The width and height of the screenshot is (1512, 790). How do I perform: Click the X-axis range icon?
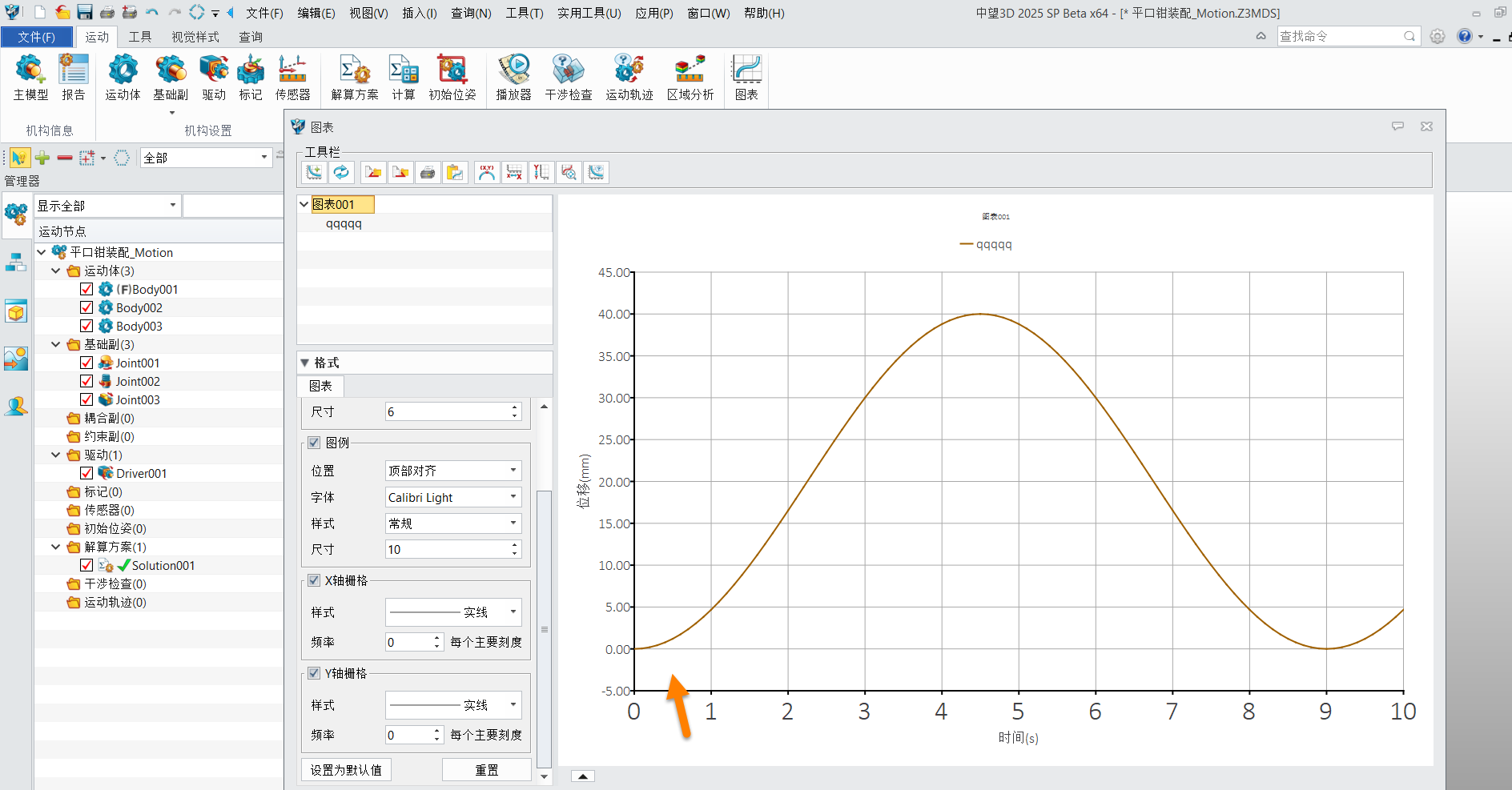click(x=514, y=172)
